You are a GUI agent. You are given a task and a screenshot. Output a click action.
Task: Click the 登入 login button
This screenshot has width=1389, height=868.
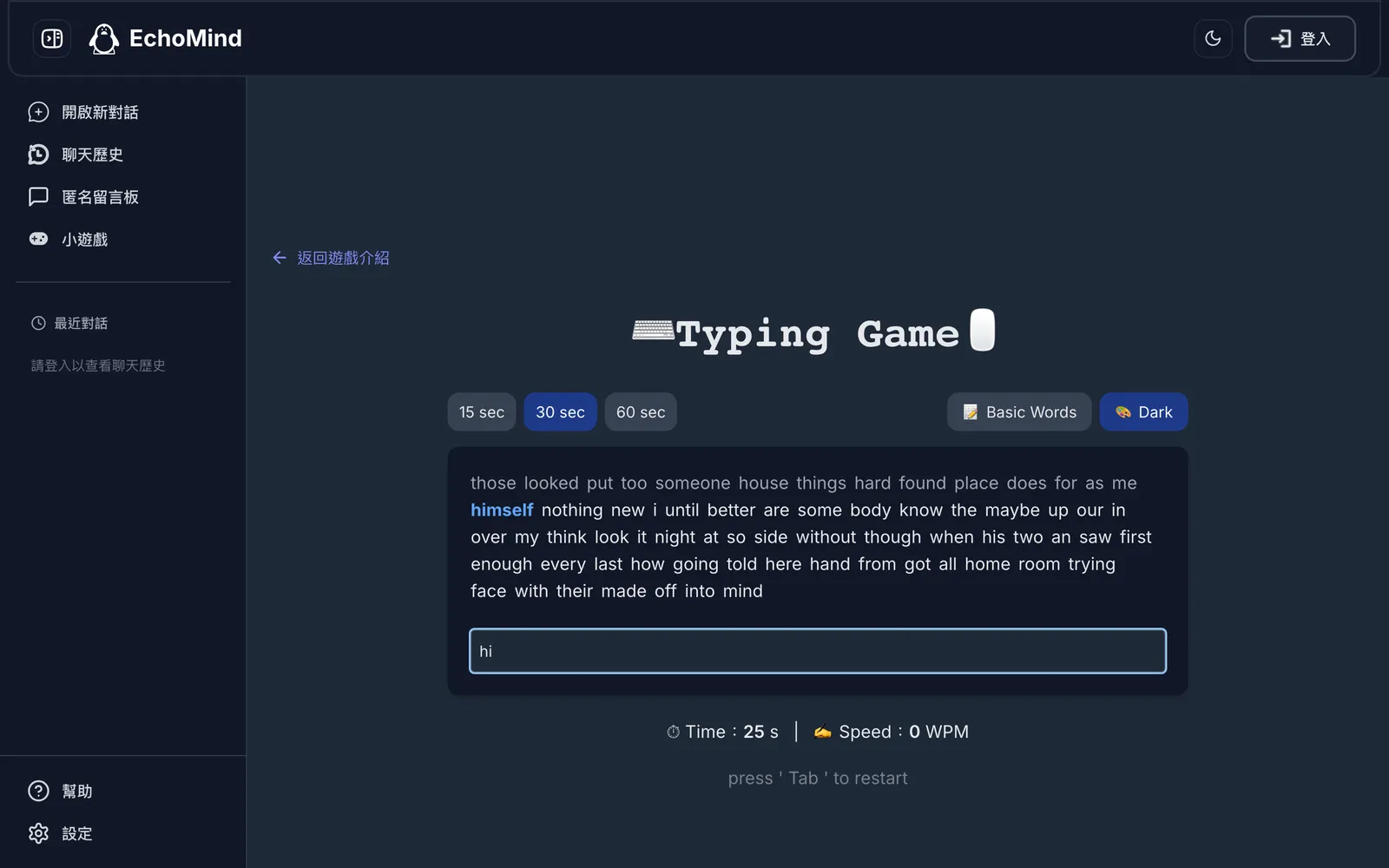[1300, 38]
